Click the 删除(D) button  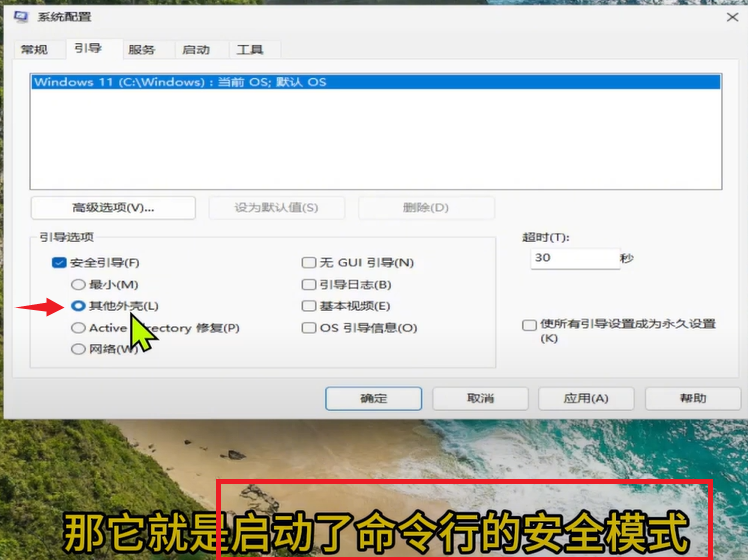click(x=426, y=207)
